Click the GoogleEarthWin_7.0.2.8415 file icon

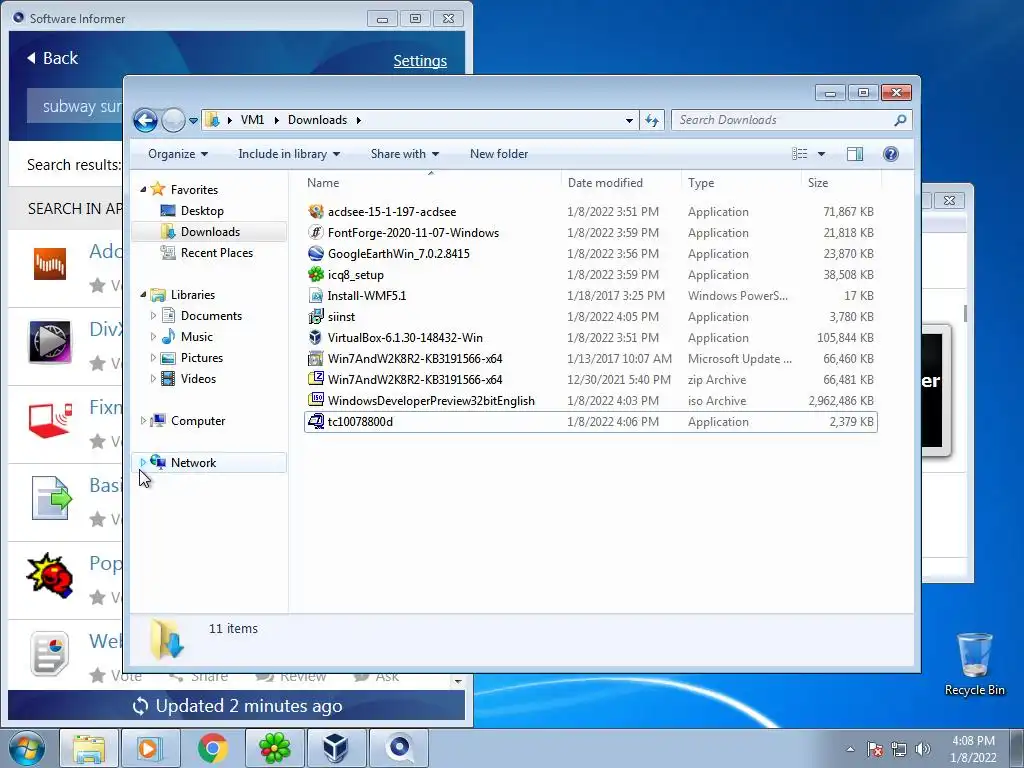[316, 253]
